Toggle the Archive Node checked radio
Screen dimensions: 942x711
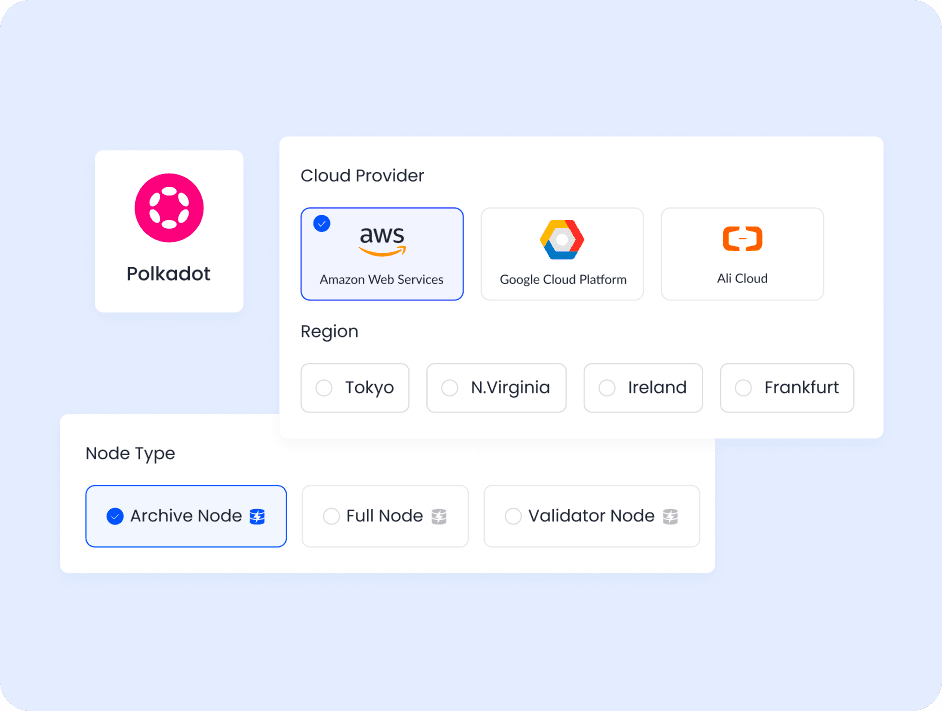click(x=115, y=516)
